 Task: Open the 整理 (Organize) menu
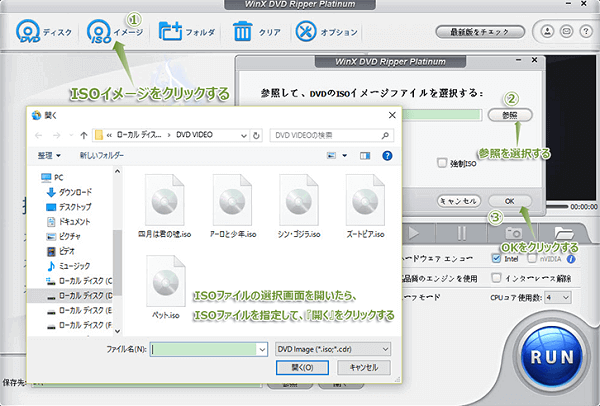pyautogui.click(x=49, y=155)
